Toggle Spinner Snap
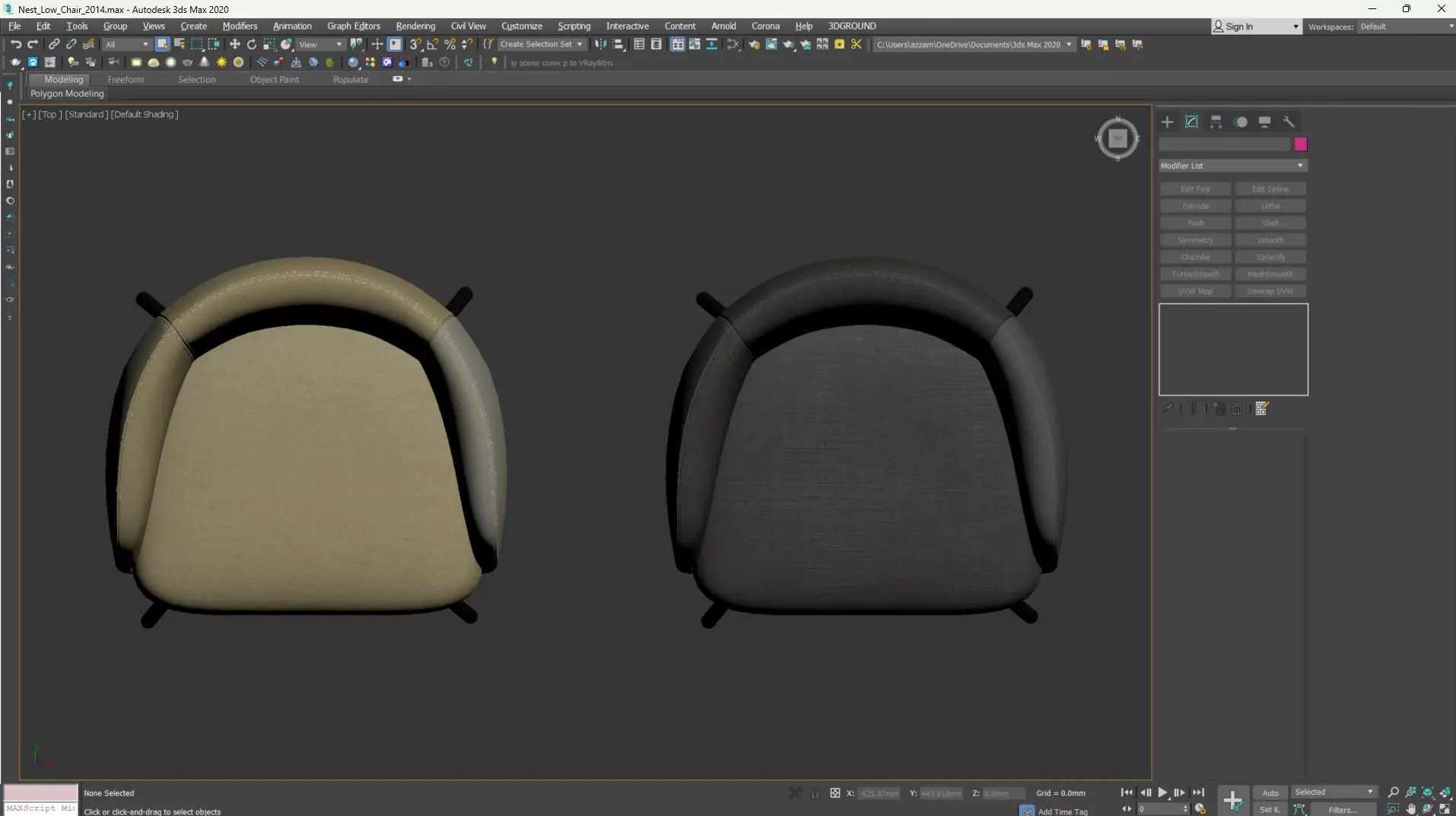1456x816 pixels. coord(468,44)
